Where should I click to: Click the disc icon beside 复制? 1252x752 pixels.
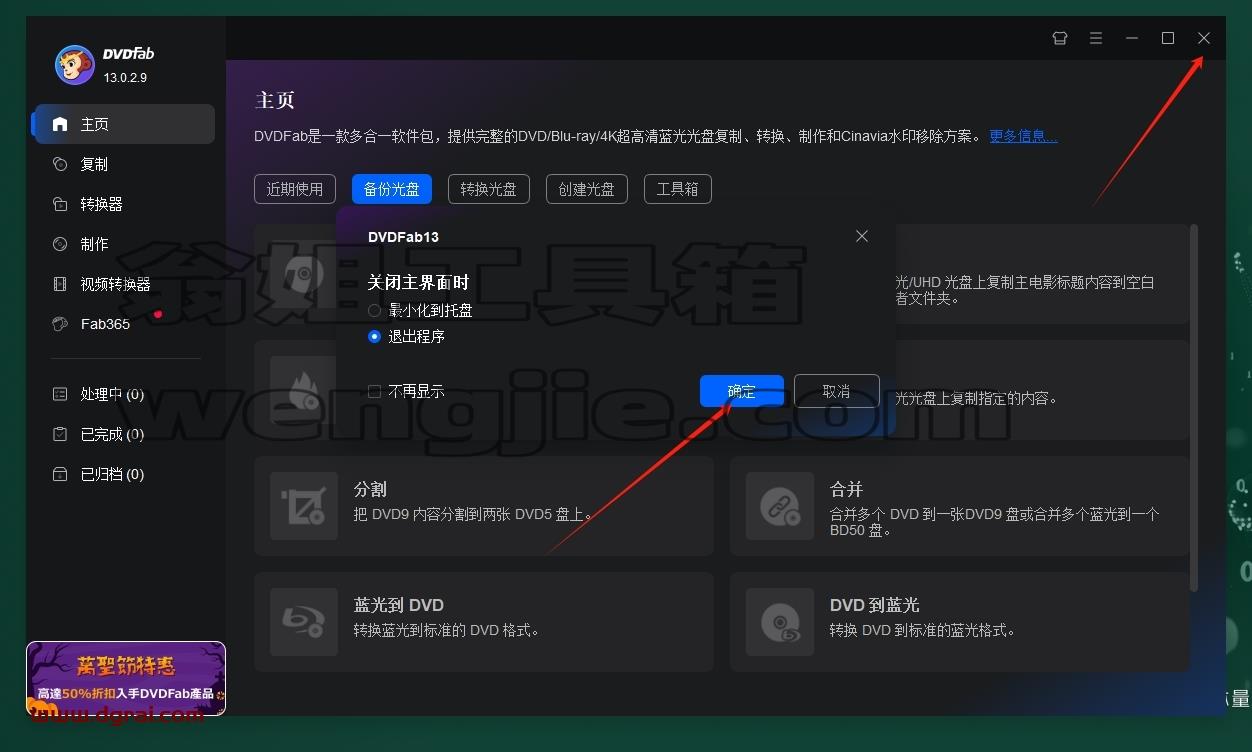pos(60,164)
